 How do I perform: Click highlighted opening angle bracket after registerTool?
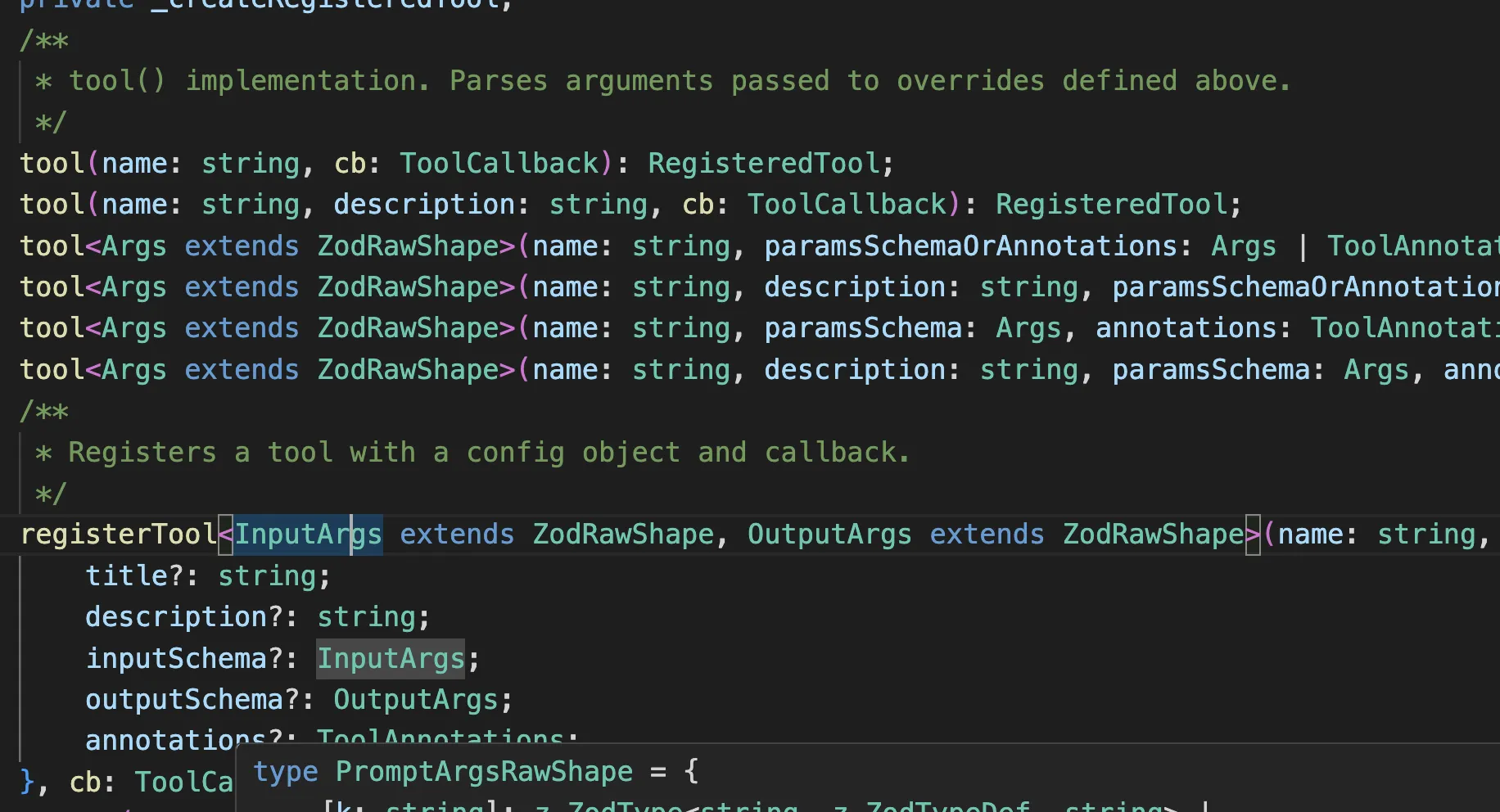(x=226, y=535)
